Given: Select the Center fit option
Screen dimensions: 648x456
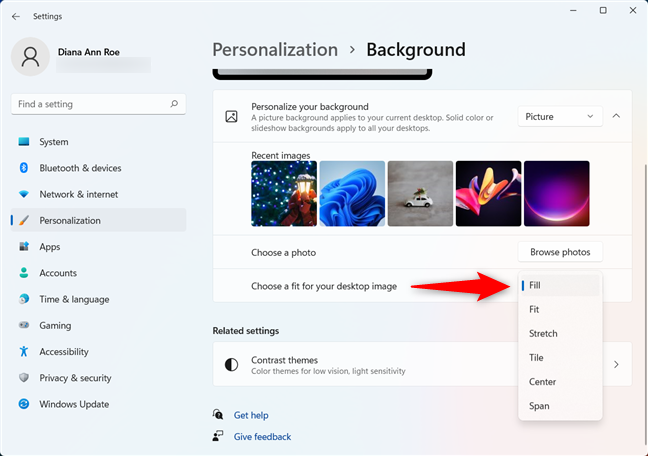Looking at the screenshot, I should click(x=560, y=382).
